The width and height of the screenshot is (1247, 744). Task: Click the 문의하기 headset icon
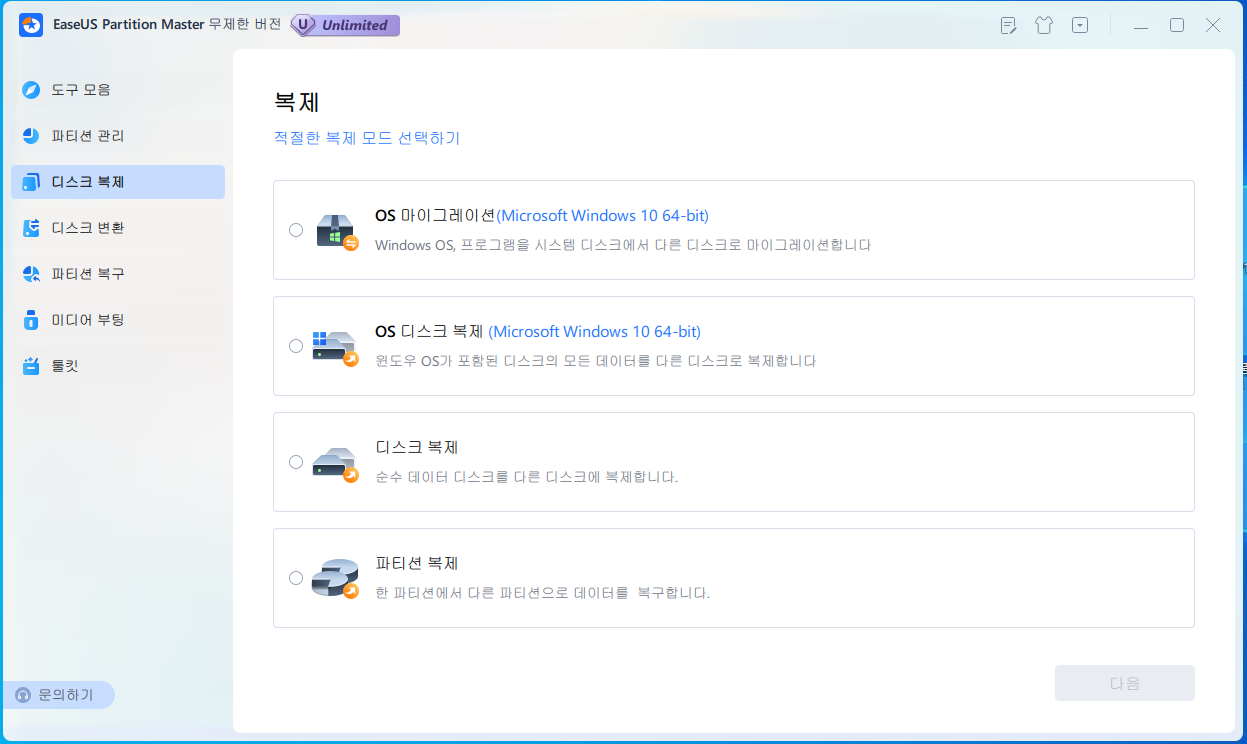click(24, 695)
